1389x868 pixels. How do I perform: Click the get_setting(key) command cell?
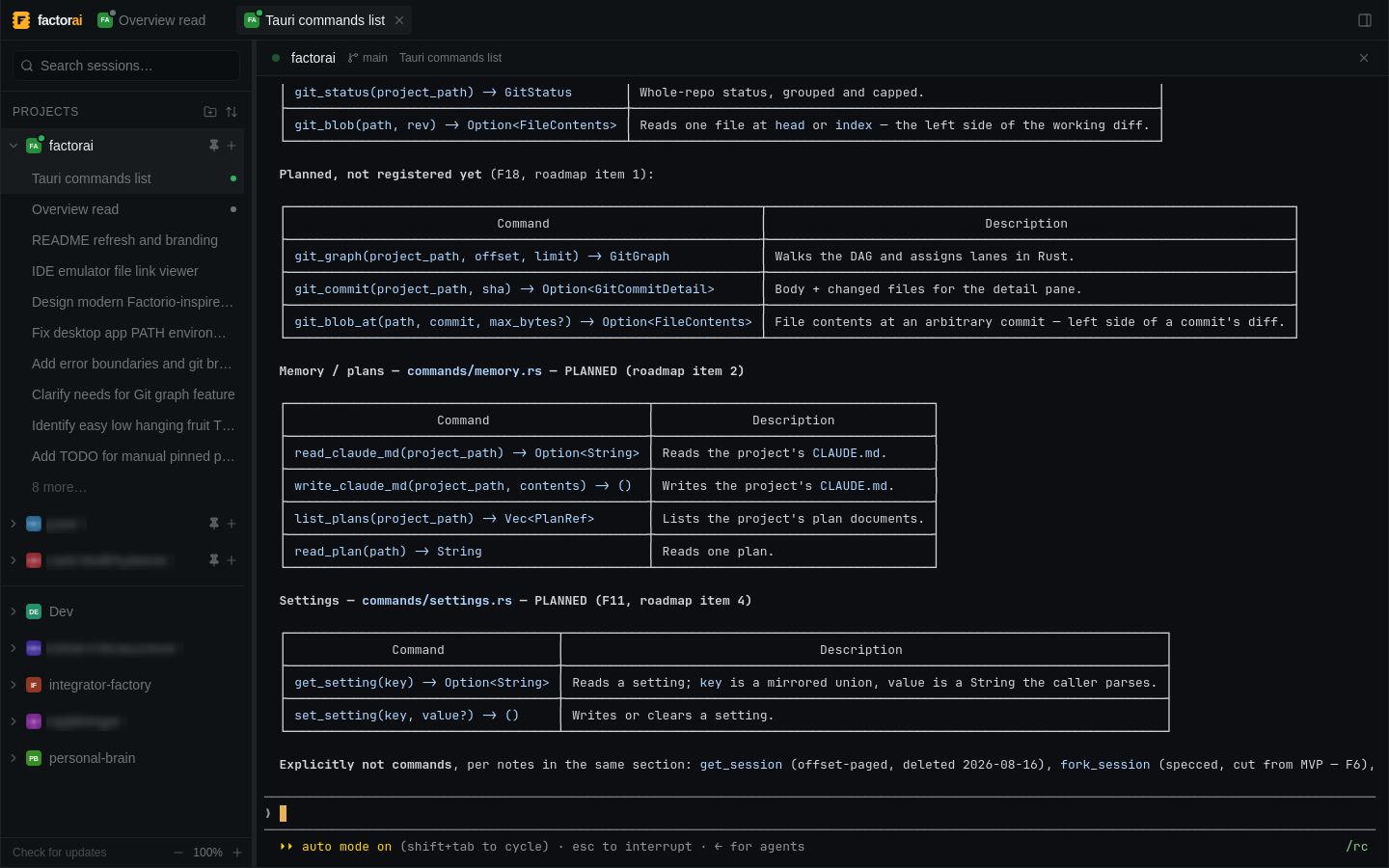(x=422, y=683)
